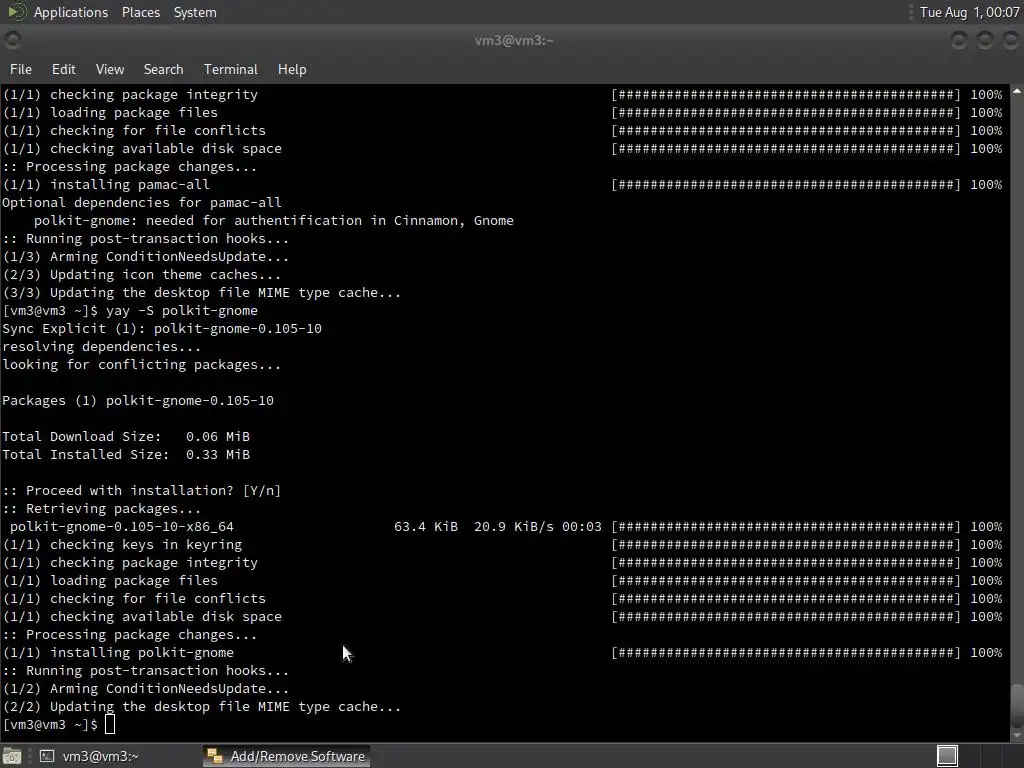
Task: Click 'installing polkit-gnome' line text
Action: [x=142, y=652]
